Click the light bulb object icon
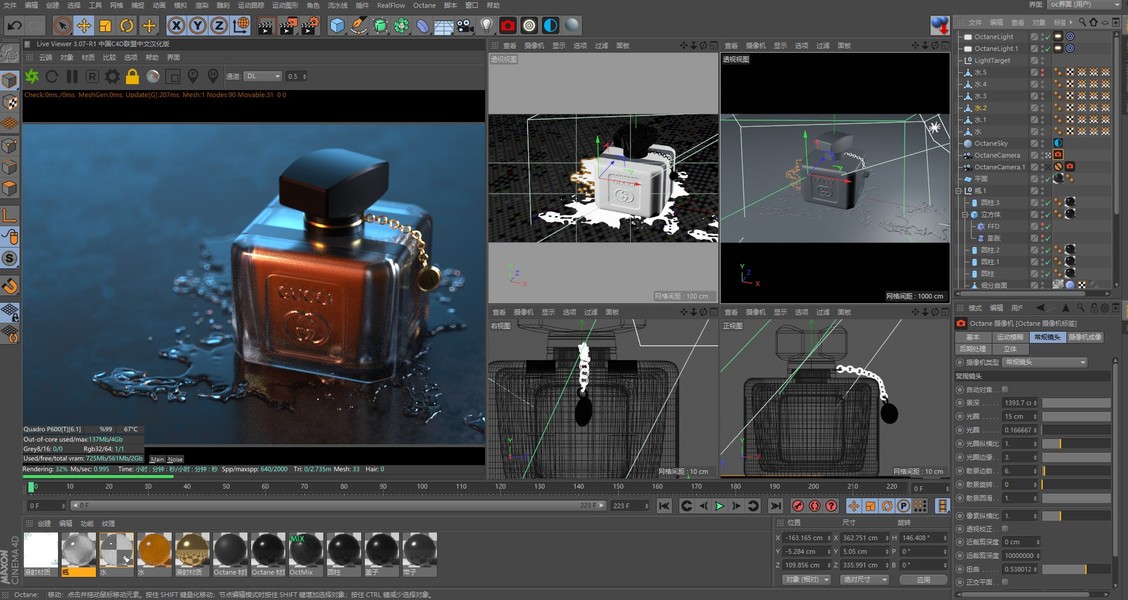1128x600 pixels. (x=487, y=25)
